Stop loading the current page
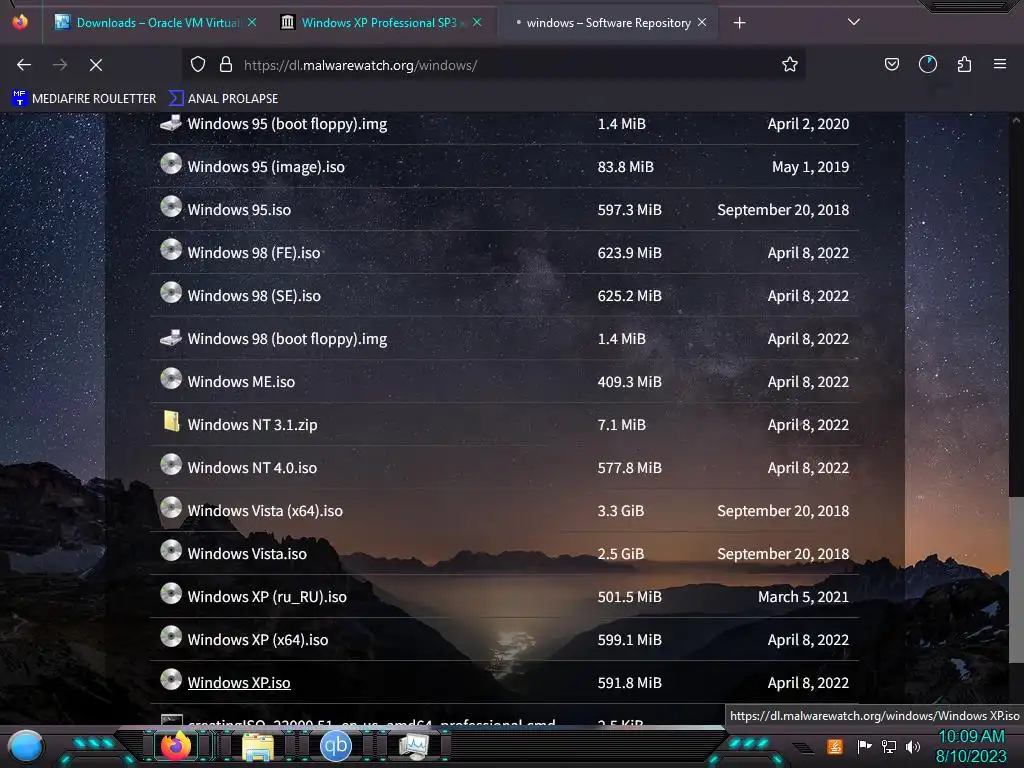This screenshot has height=768, width=1024. tap(96, 65)
